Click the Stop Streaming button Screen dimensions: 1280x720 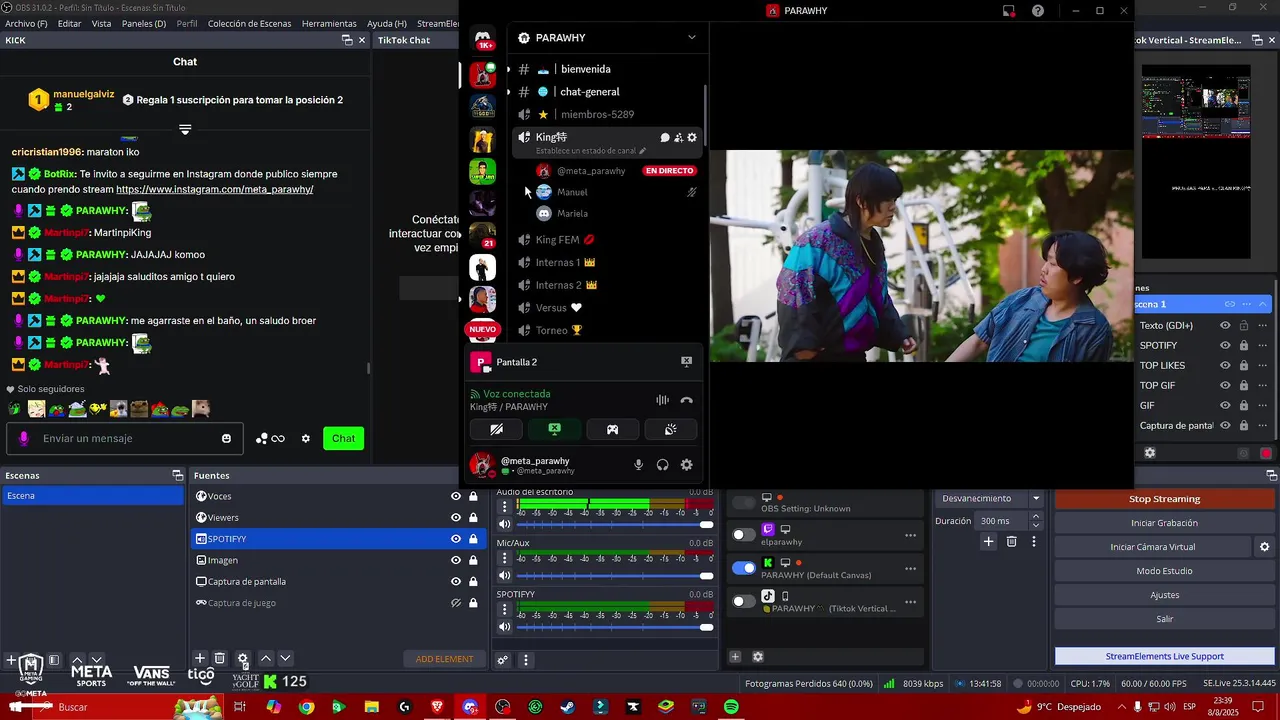pyautogui.click(x=1164, y=499)
